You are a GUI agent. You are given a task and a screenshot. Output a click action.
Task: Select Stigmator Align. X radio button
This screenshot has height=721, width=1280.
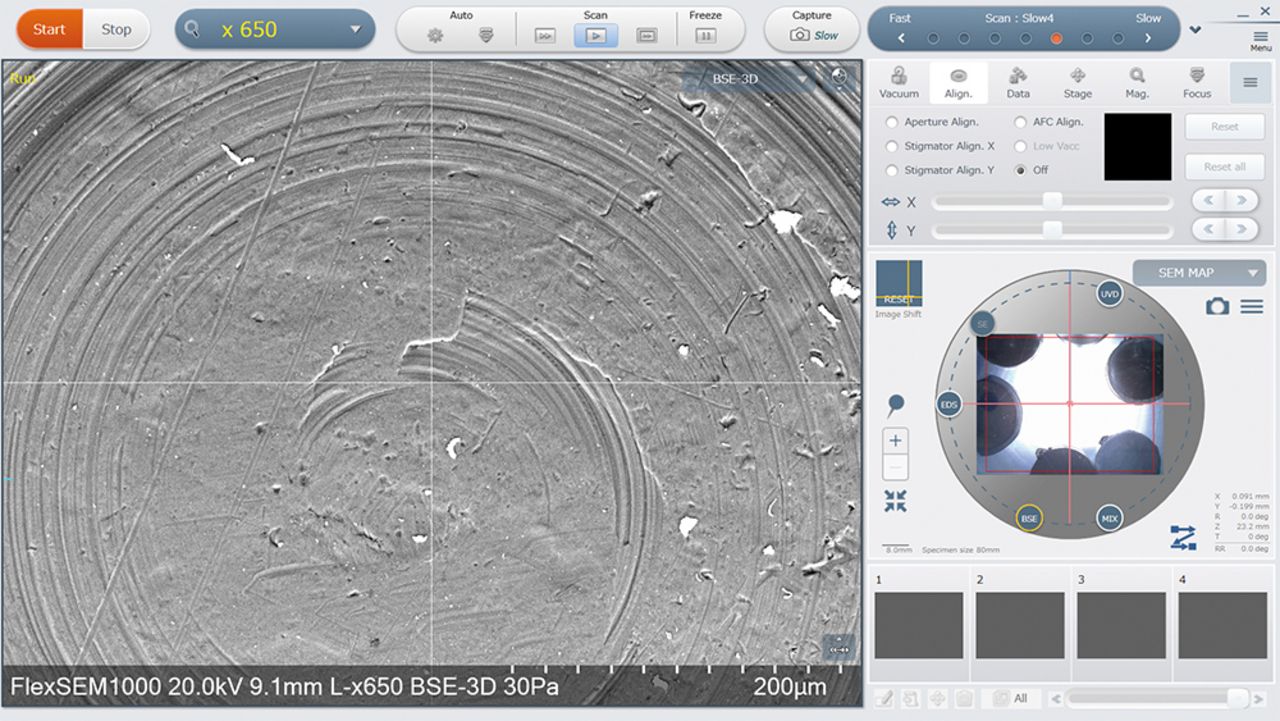[892, 146]
